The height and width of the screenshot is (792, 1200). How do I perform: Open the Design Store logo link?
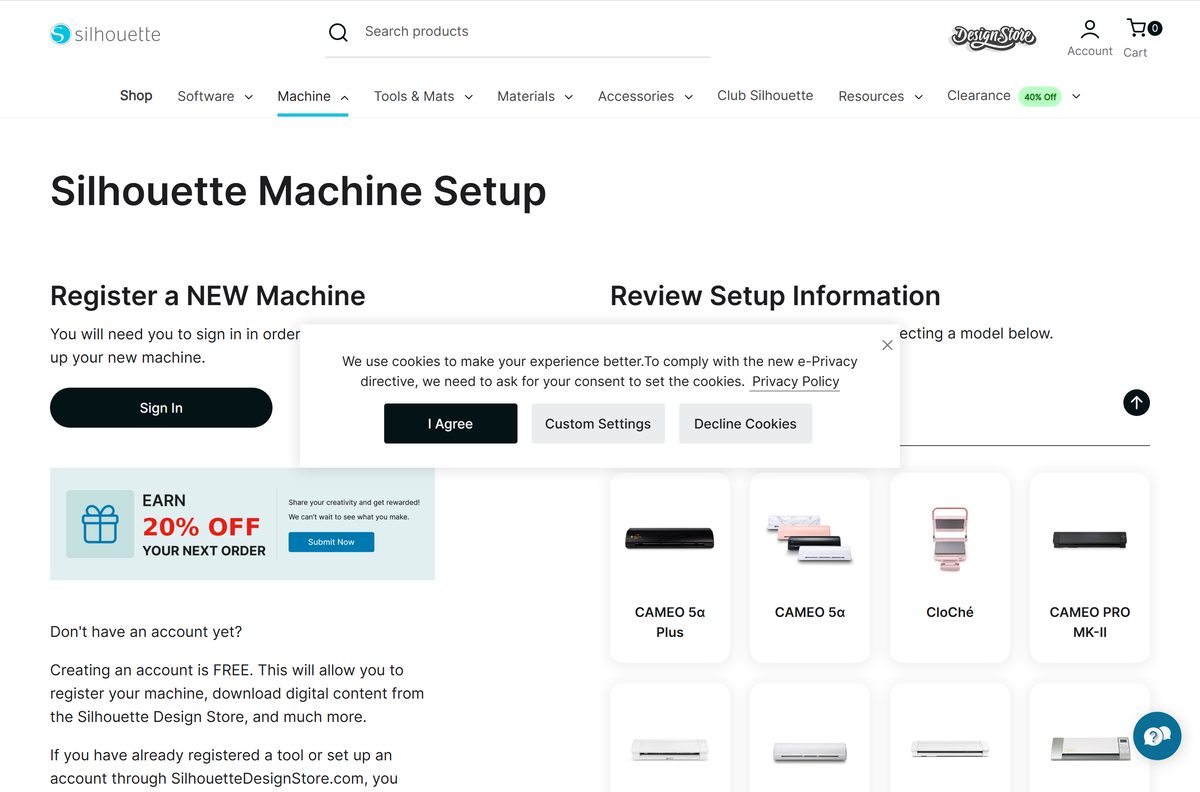[993, 37]
